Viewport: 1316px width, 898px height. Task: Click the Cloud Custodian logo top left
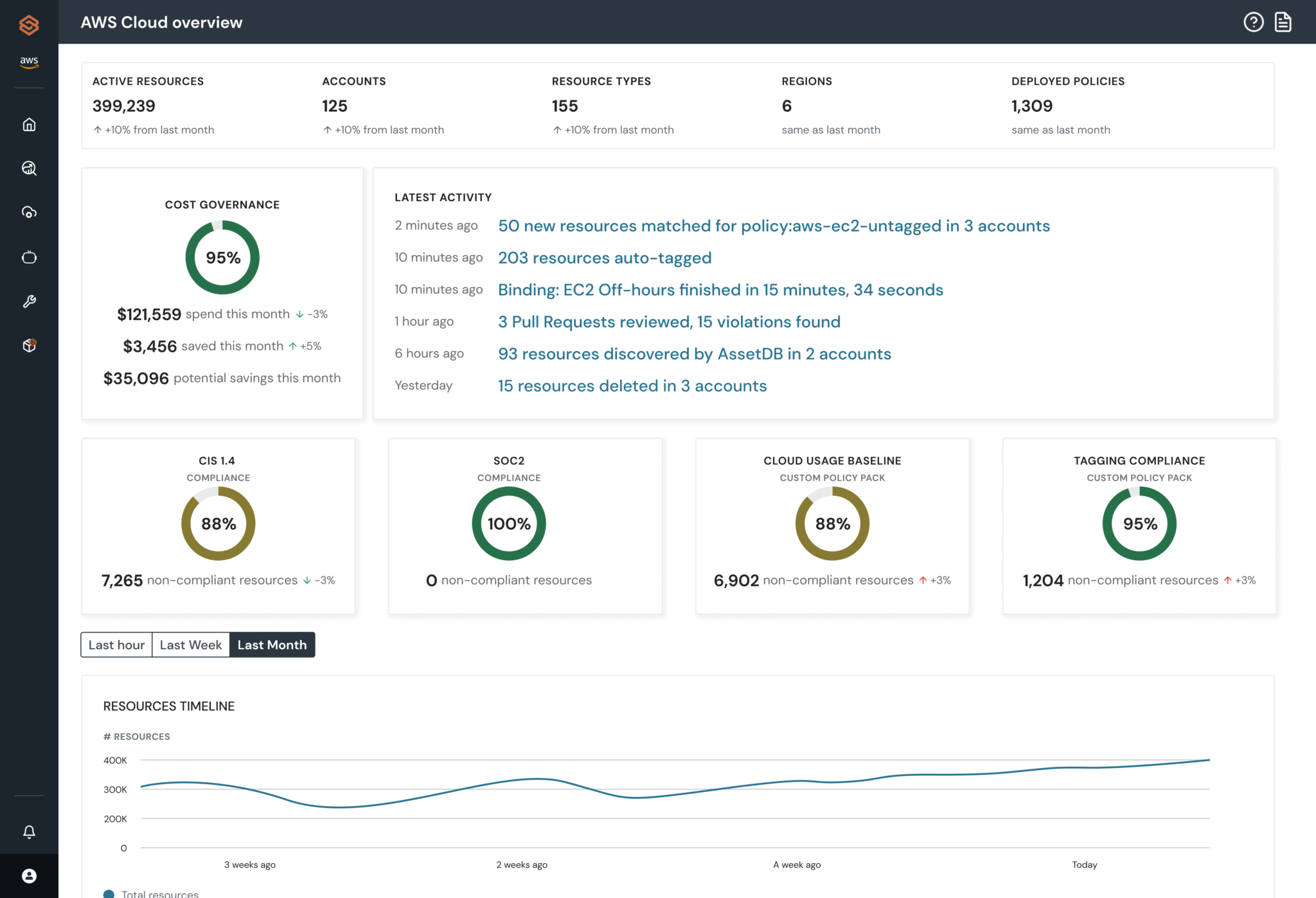tap(29, 24)
